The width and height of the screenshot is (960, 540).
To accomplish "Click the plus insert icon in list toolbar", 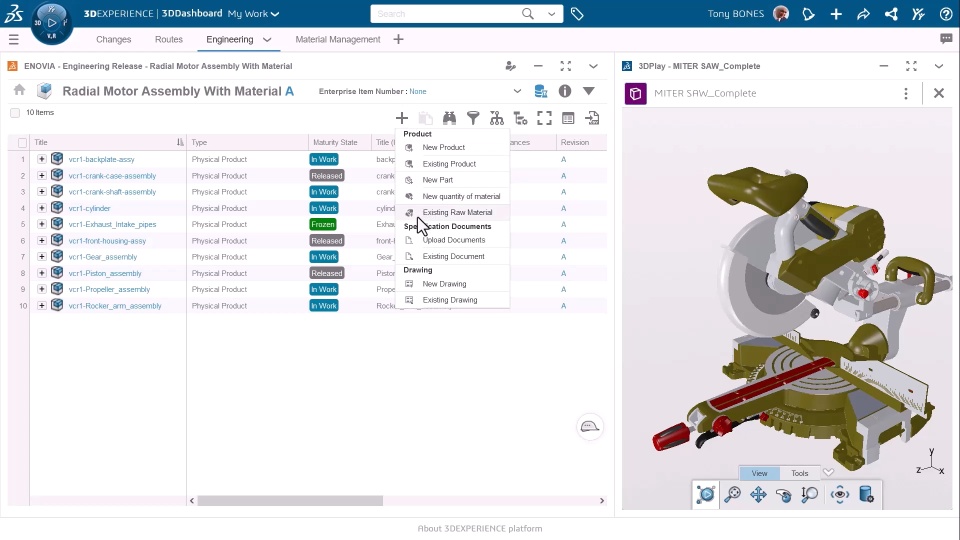I will click(x=402, y=118).
